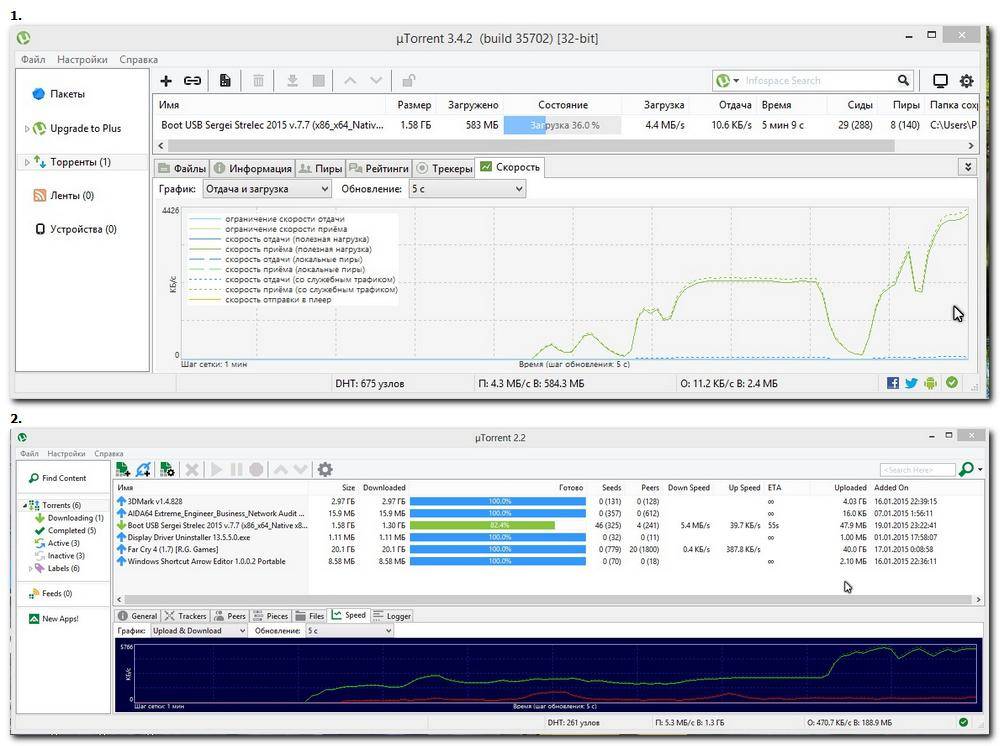The image size is (1000, 746).
Task: Open preferences gear icon in µTorrent 2.2 toolbar
Action: pyautogui.click(x=325, y=469)
